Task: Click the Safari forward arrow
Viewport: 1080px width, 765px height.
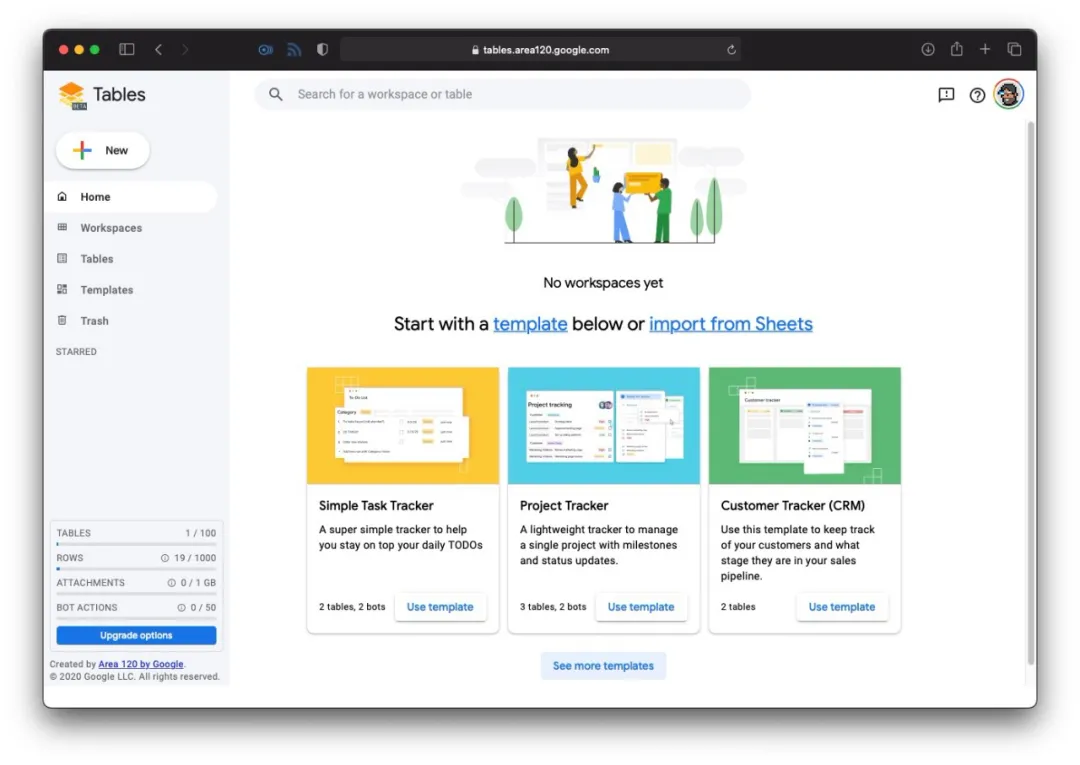Action: click(x=185, y=50)
